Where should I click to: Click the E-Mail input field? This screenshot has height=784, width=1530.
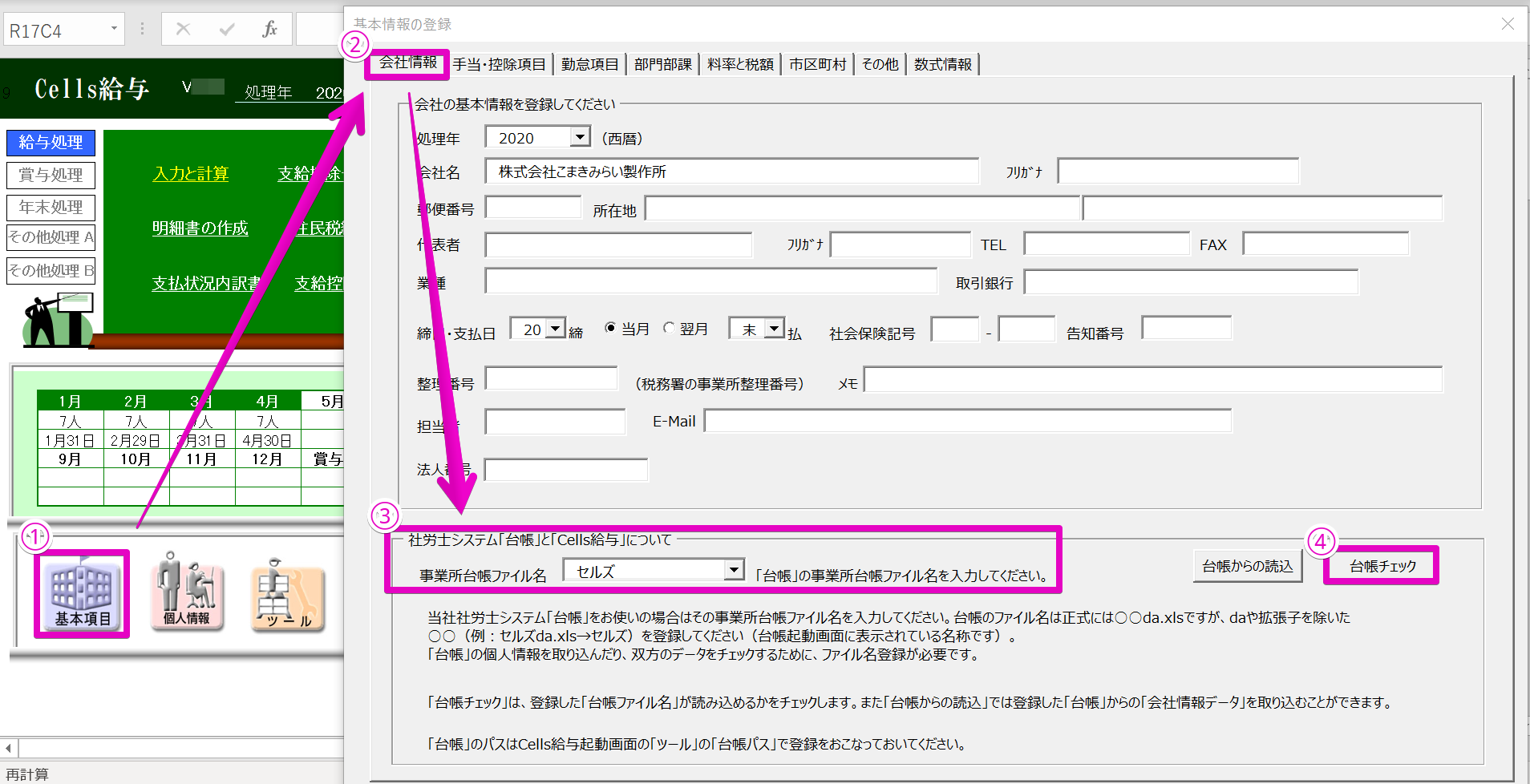point(968,421)
